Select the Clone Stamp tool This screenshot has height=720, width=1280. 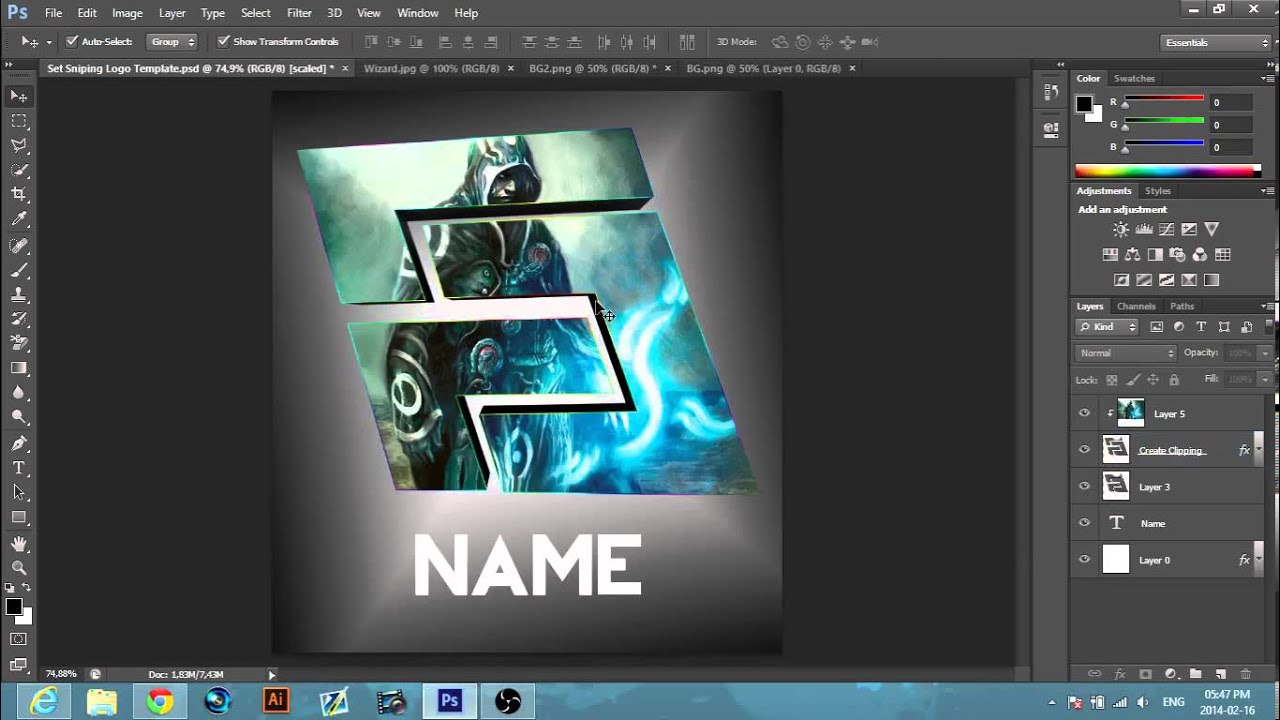[x=19, y=295]
